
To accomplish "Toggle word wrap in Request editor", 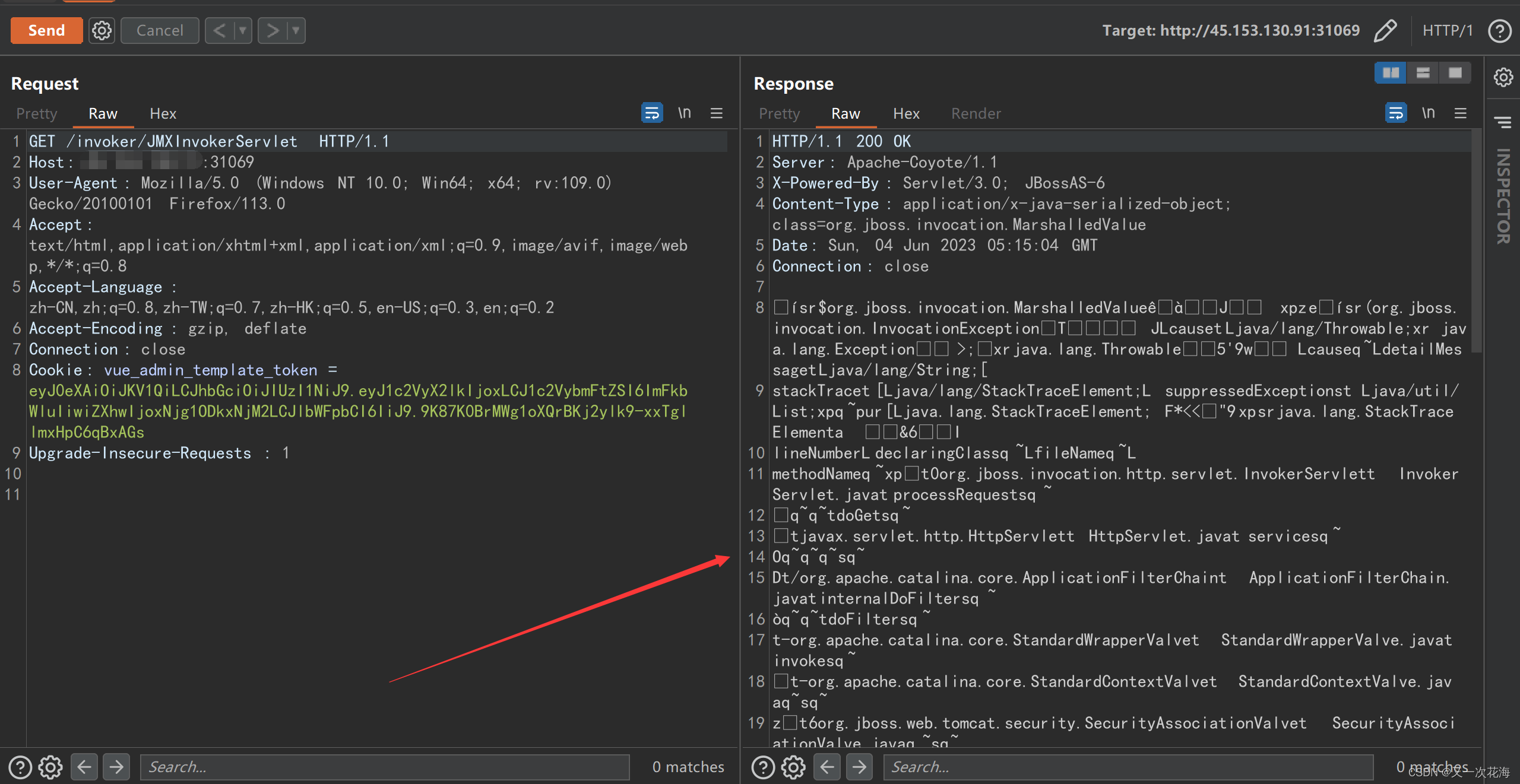I will [651, 112].
